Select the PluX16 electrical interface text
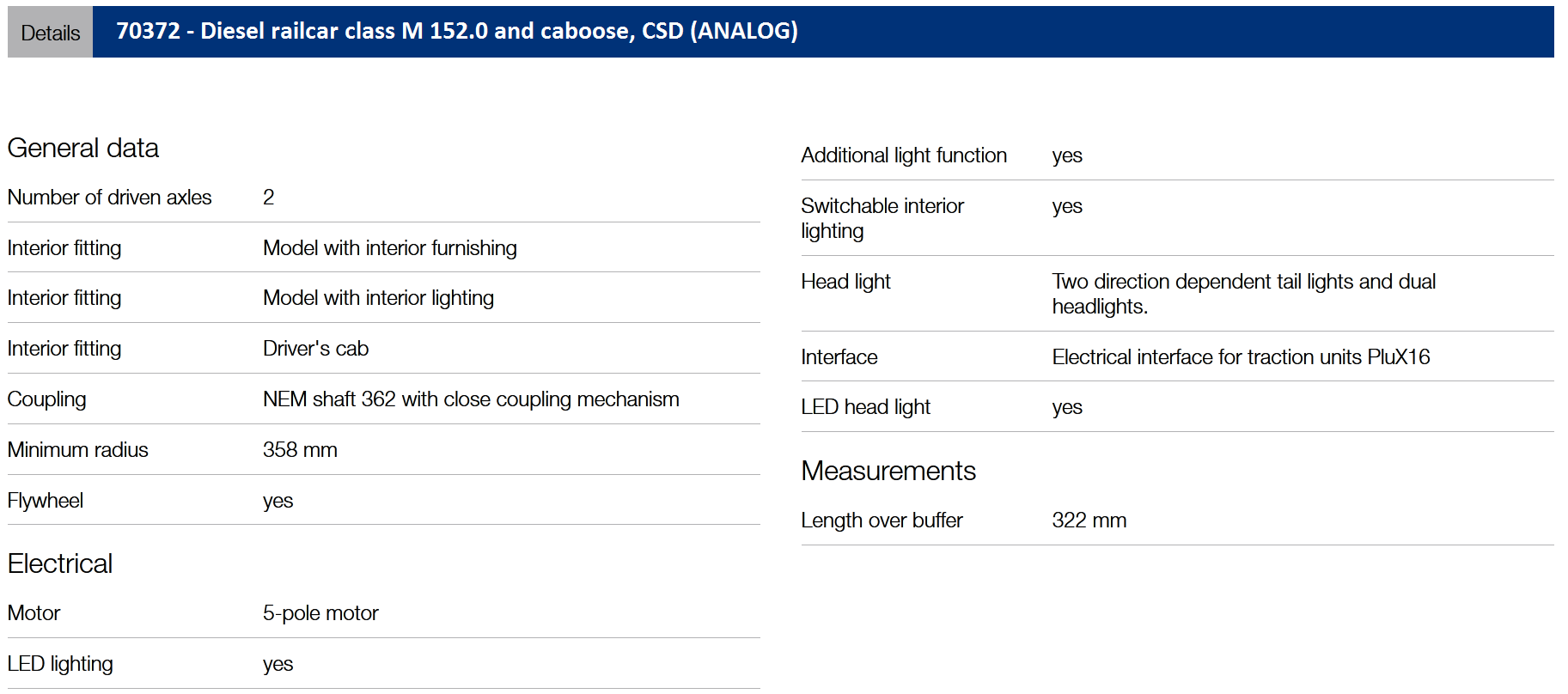 tap(1240, 357)
